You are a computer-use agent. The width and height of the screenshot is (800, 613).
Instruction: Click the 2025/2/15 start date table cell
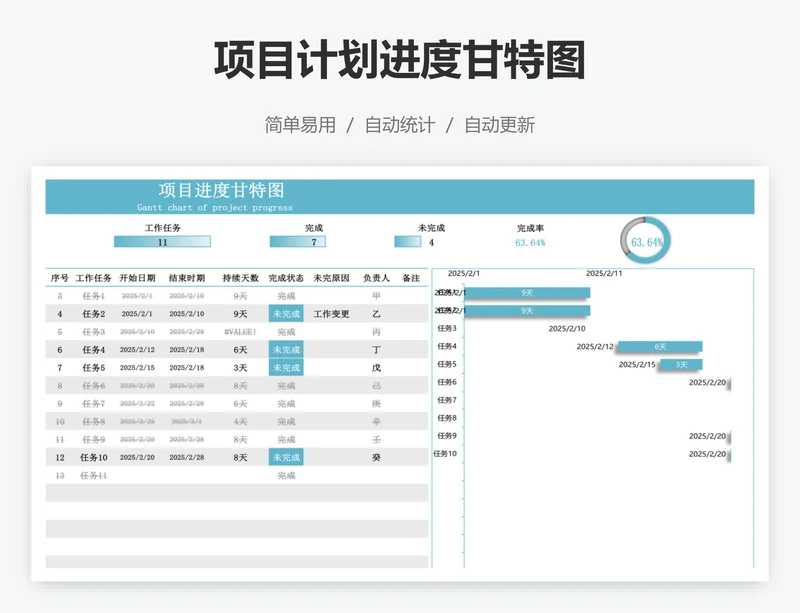coord(137,367)
